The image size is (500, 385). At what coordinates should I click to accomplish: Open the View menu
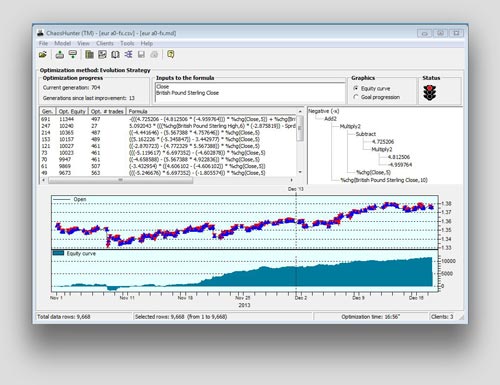83,43
